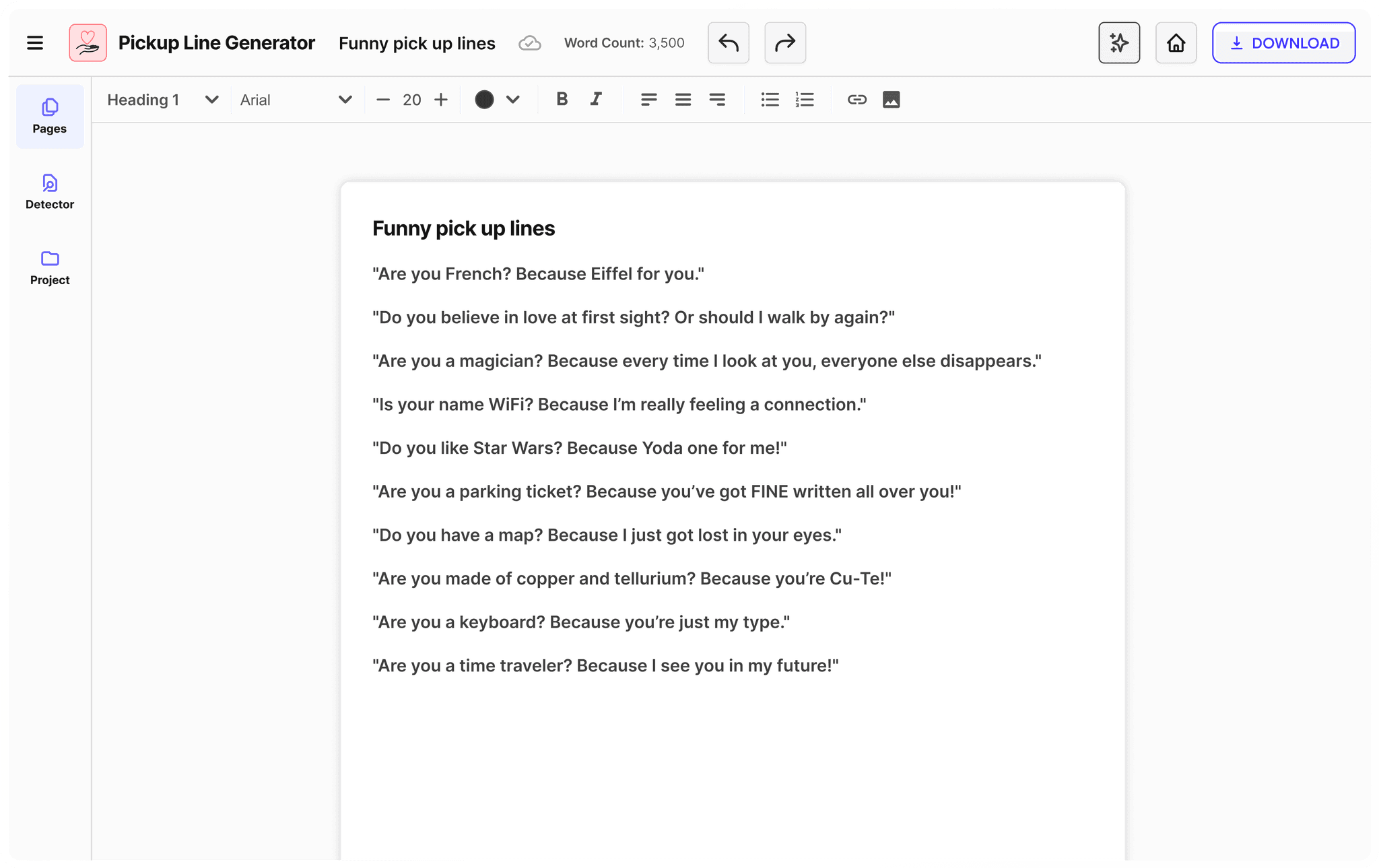Expand the text color chevron
The width and height of the screenshot is (1379, 868).
513,100
